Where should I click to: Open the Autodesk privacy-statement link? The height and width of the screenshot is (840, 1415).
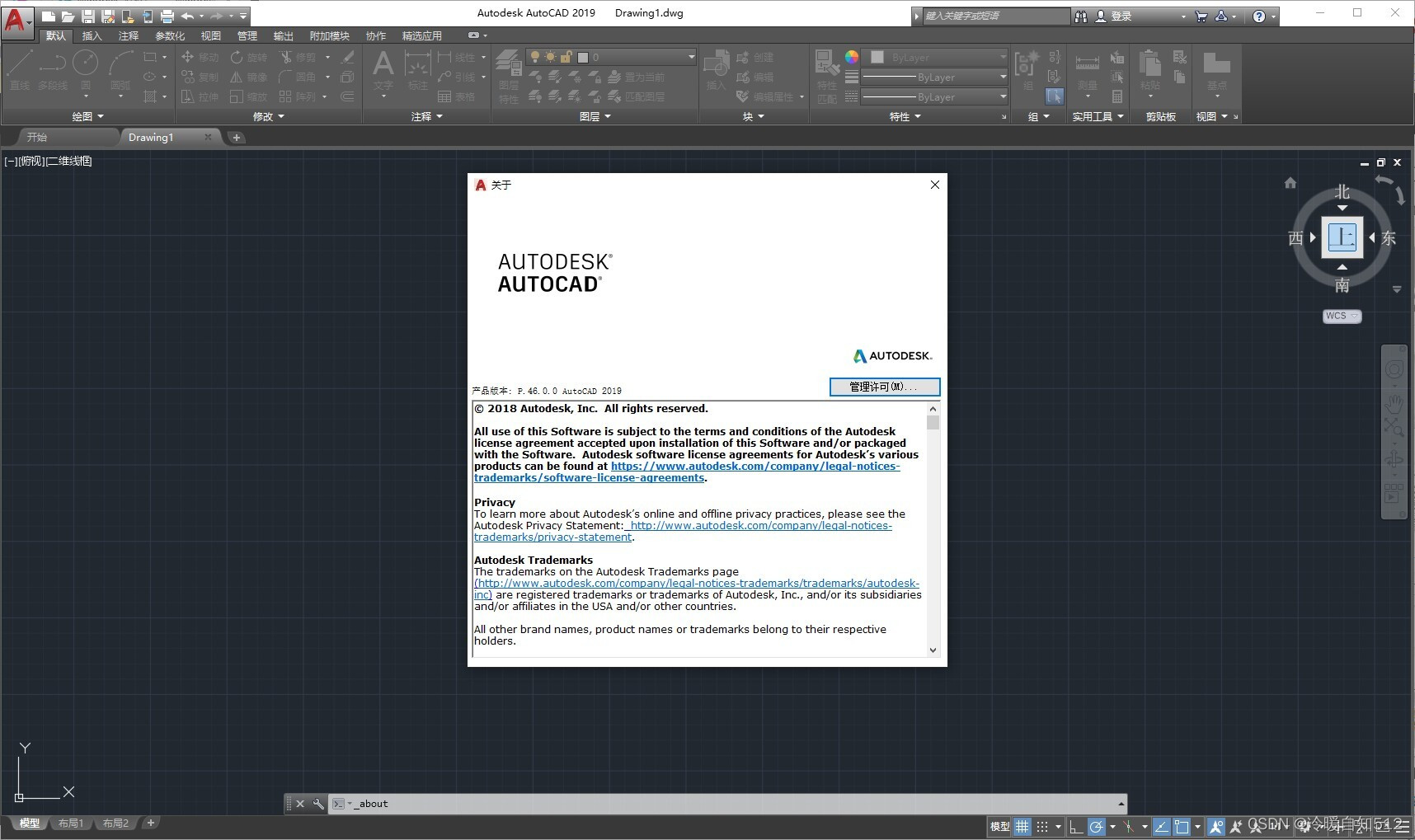click(683, 531)
